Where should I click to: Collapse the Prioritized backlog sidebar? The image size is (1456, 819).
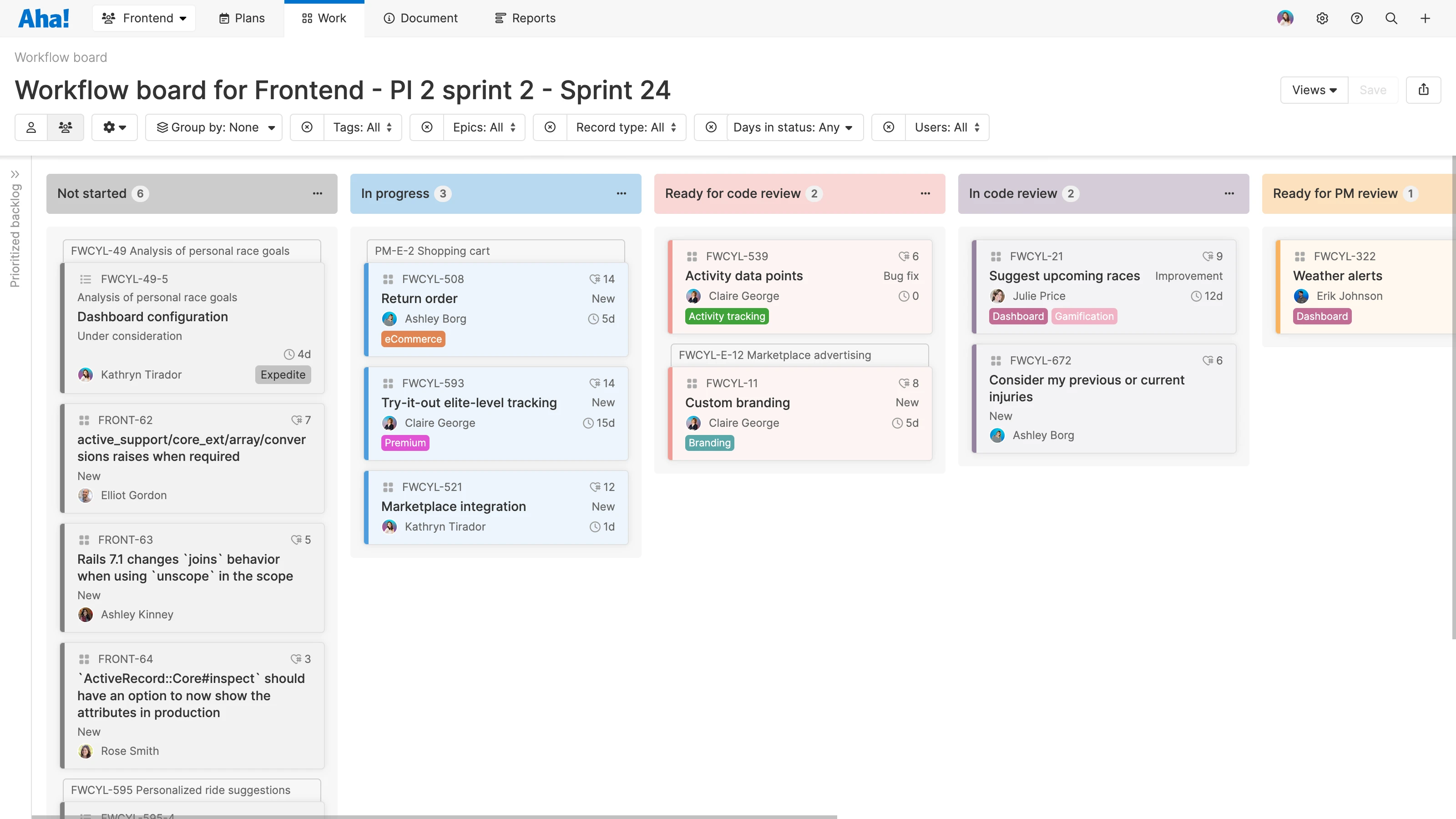[15, 174]
